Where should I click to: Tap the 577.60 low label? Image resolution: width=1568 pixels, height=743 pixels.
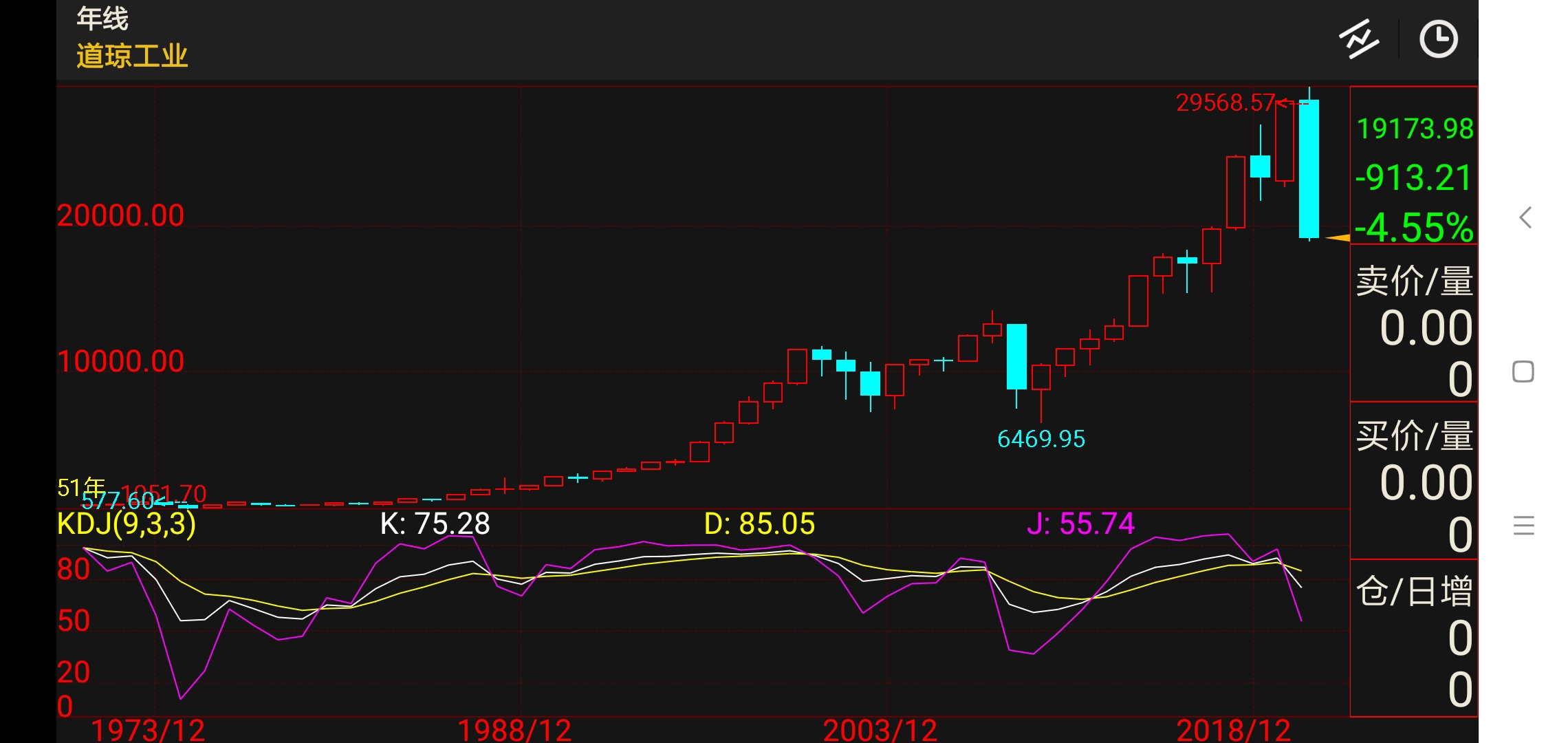(x=118, y=500)
